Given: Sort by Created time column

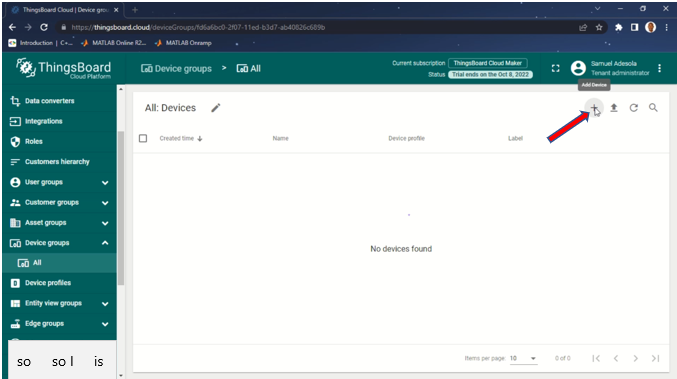Looking at the screenshot, I should pos(181,138).
